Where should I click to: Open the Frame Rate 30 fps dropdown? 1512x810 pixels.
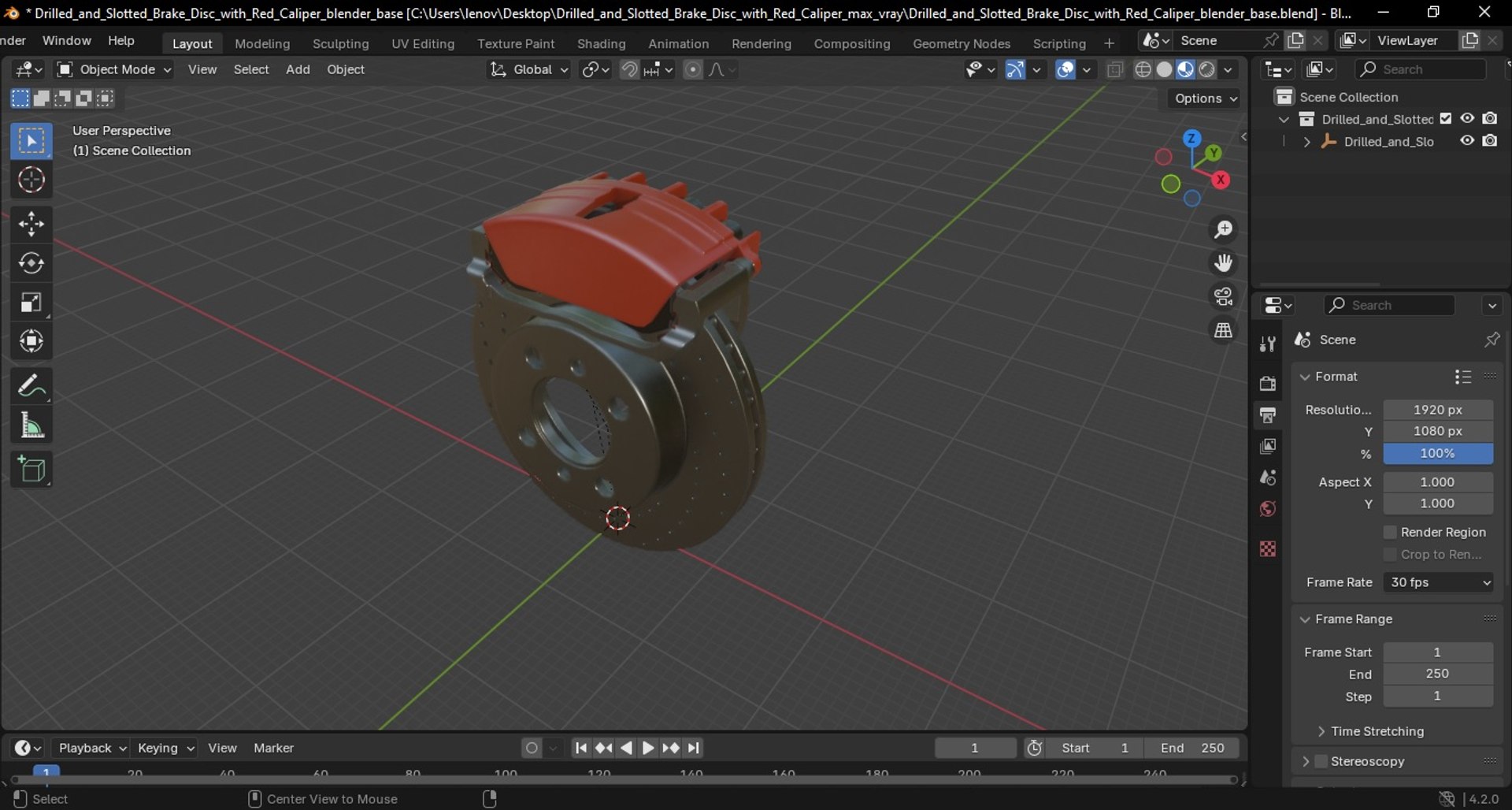[x=1439, y=582]
